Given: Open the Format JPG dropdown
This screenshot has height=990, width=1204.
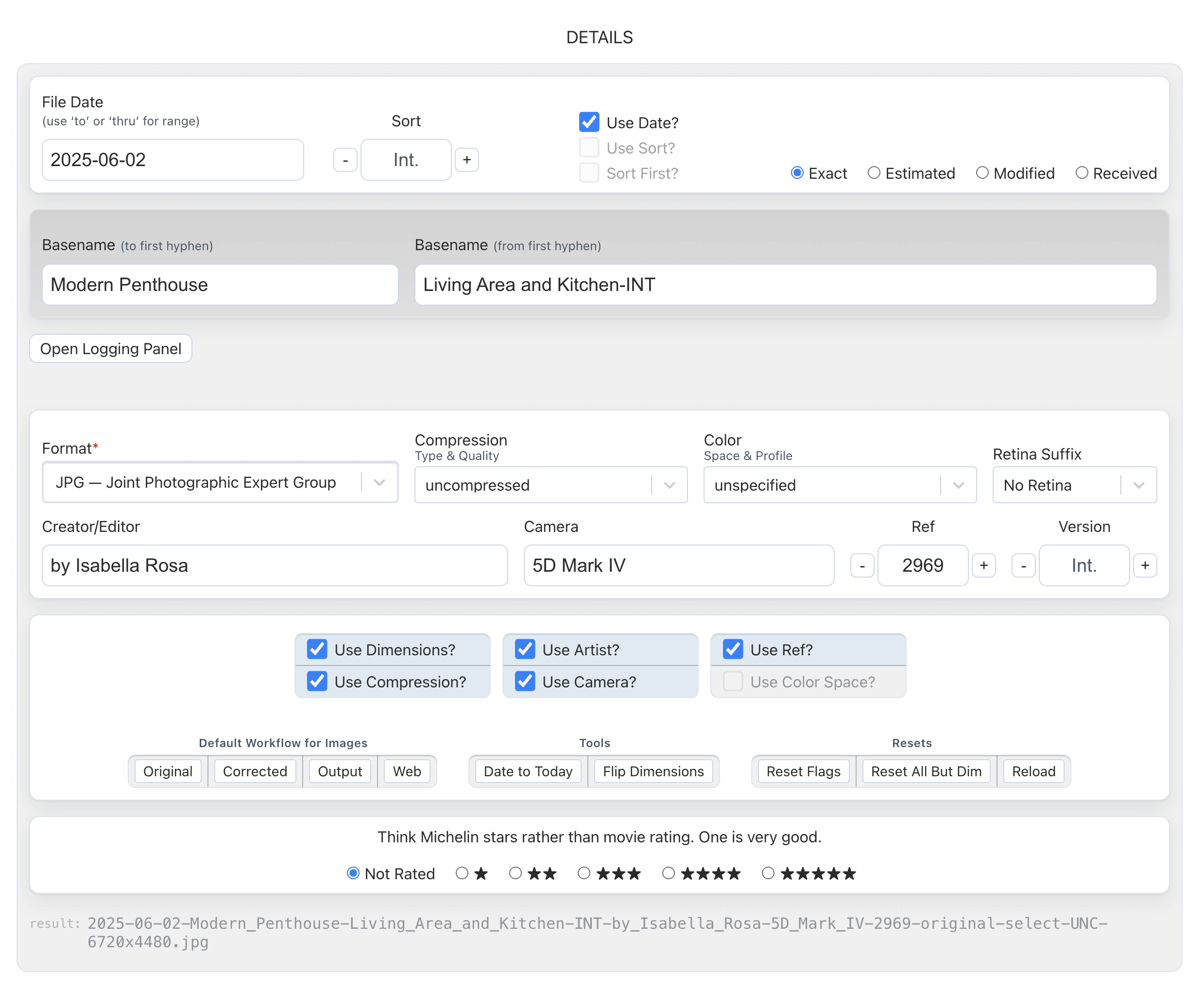Looking at the screenshot, I should tap(220, 482).
